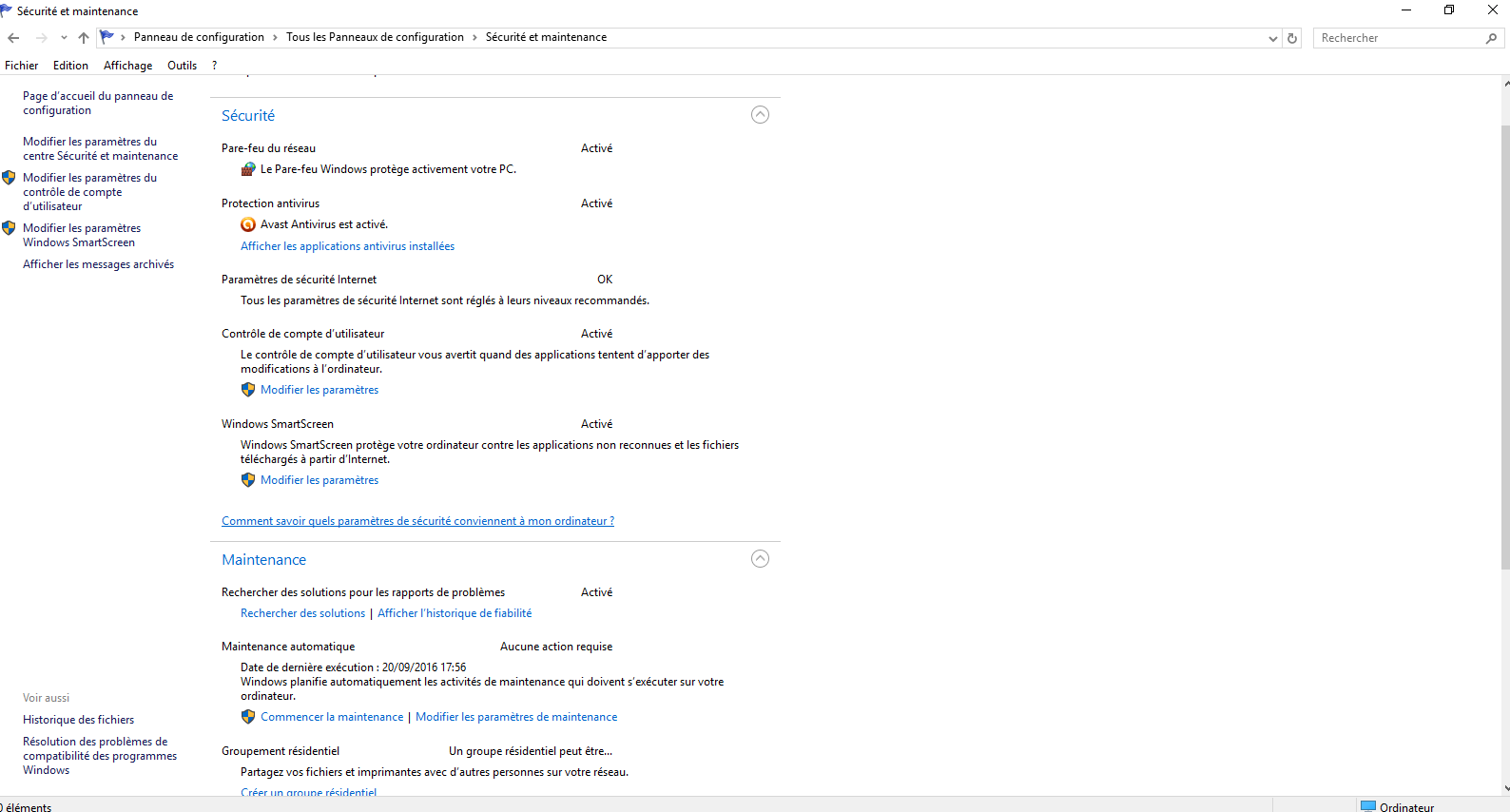Collapse the Maintenance section
The height and width of the screenshot is (812, 1510).
(x=760, y=559)
